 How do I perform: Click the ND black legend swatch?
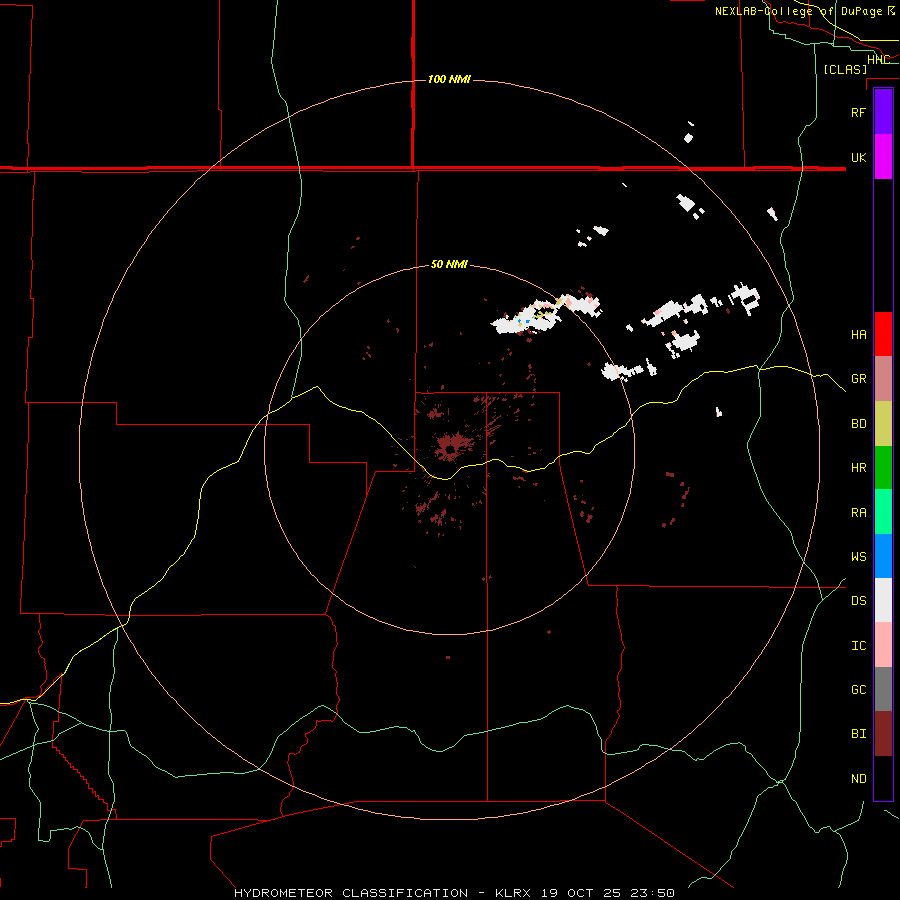pos(883,778)
